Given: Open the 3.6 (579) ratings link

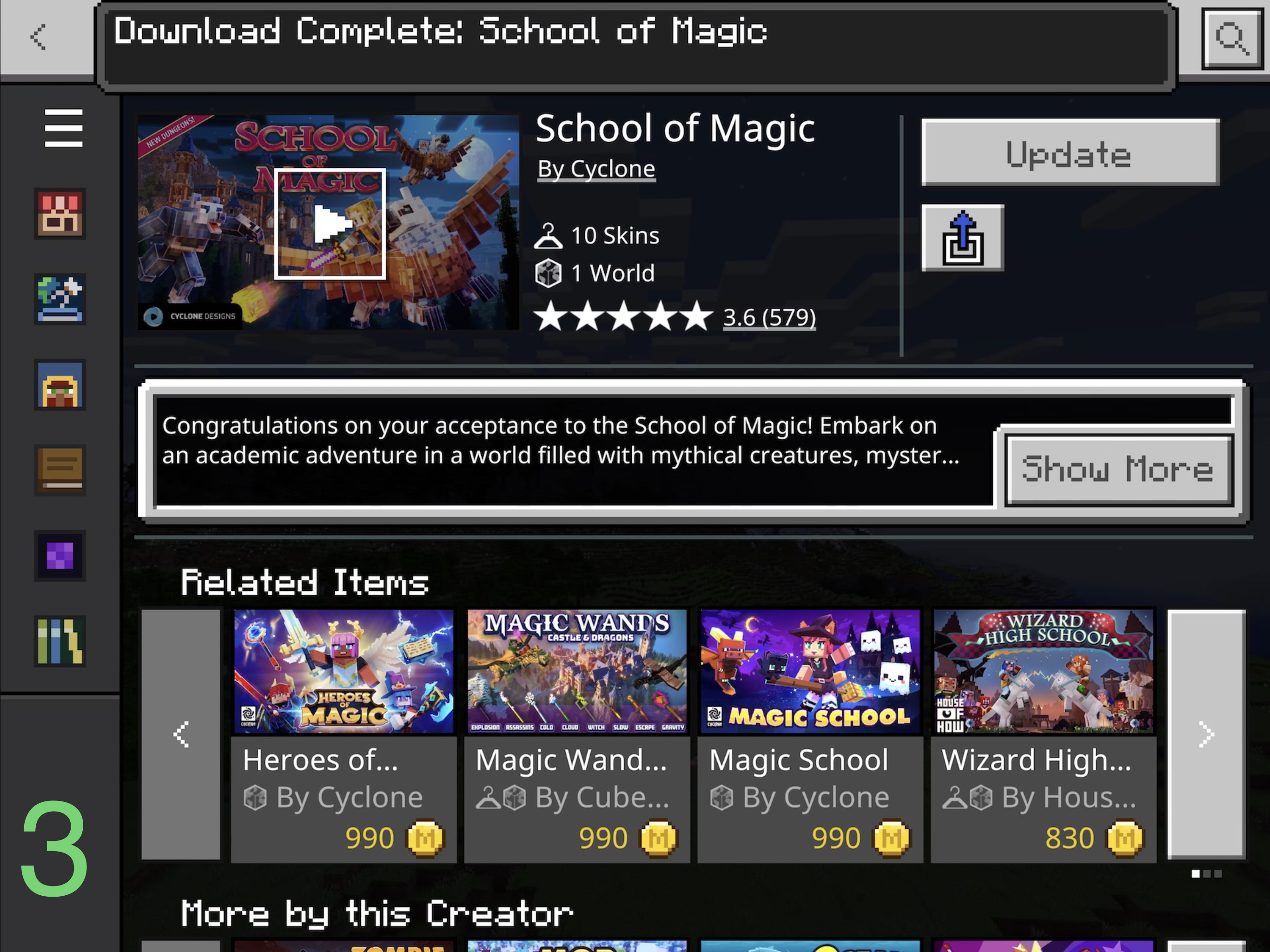Looking at the screenshot, I should click(769, 317).
